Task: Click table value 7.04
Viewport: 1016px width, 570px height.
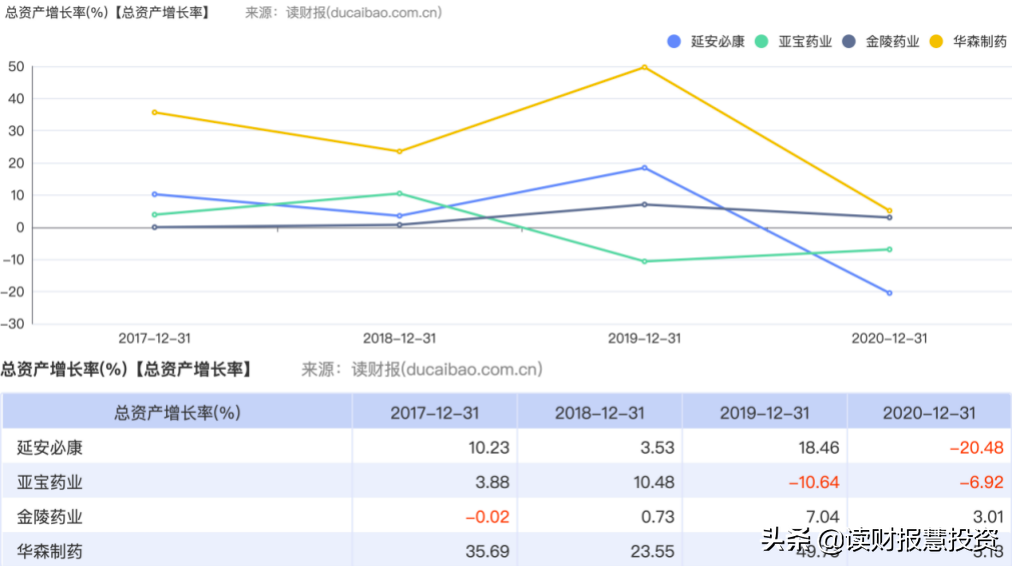Action: click(822, 517)
